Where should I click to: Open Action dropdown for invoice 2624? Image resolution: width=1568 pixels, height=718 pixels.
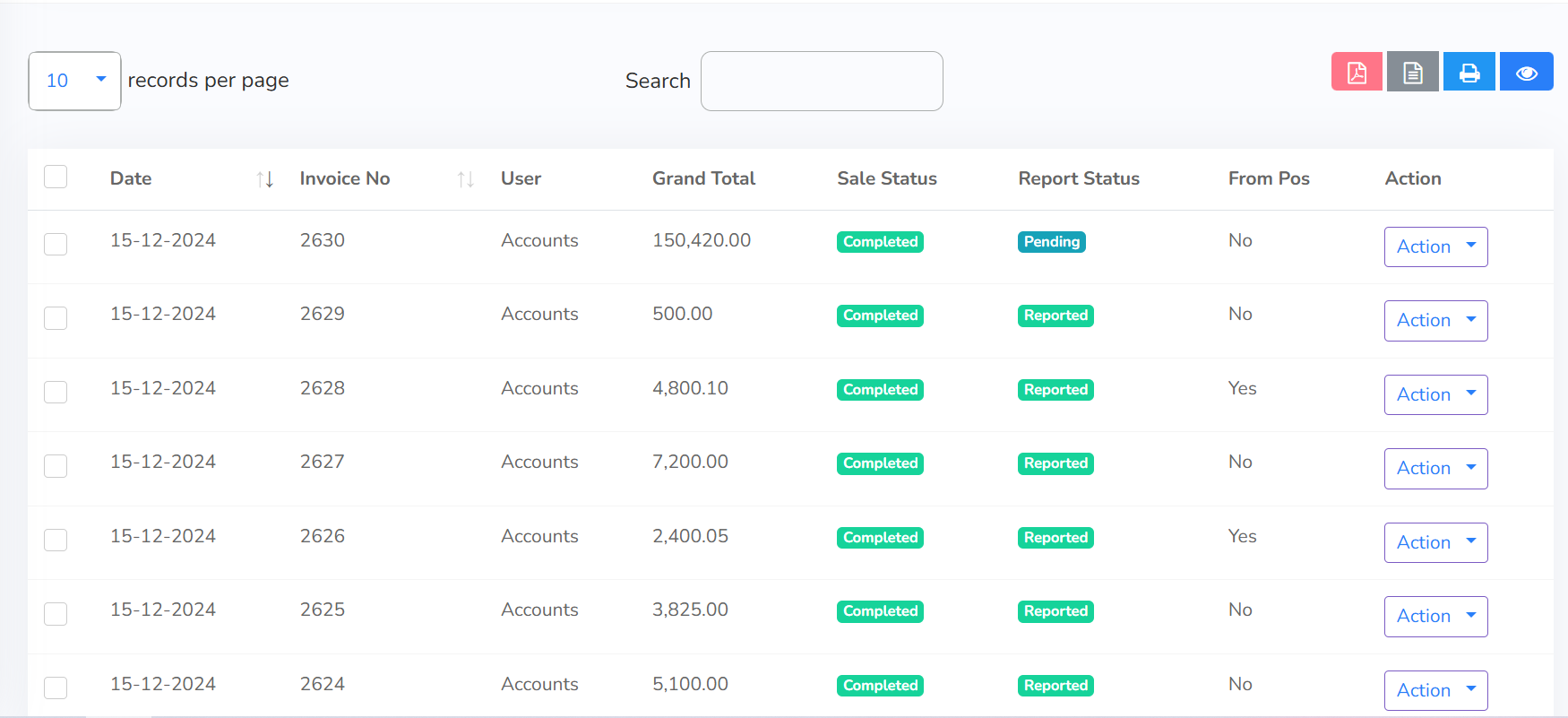pos(1435,690)
